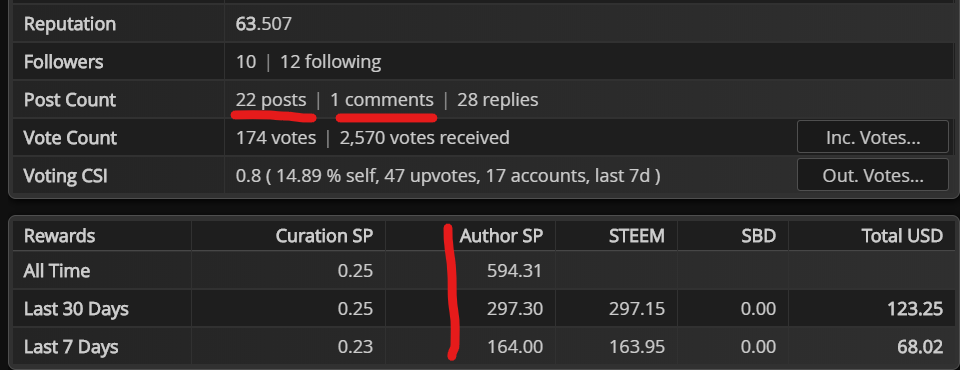Screen dimensions: 960x370
Task: Select Last 30 Days total 123.25
Action: click(x=915, y=309)
